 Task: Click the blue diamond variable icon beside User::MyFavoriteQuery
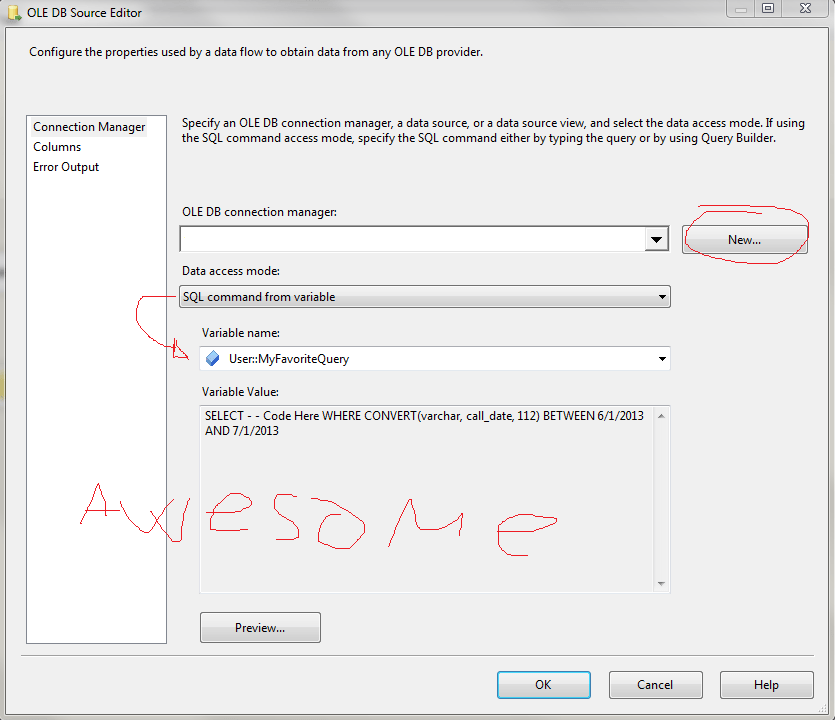212,358
